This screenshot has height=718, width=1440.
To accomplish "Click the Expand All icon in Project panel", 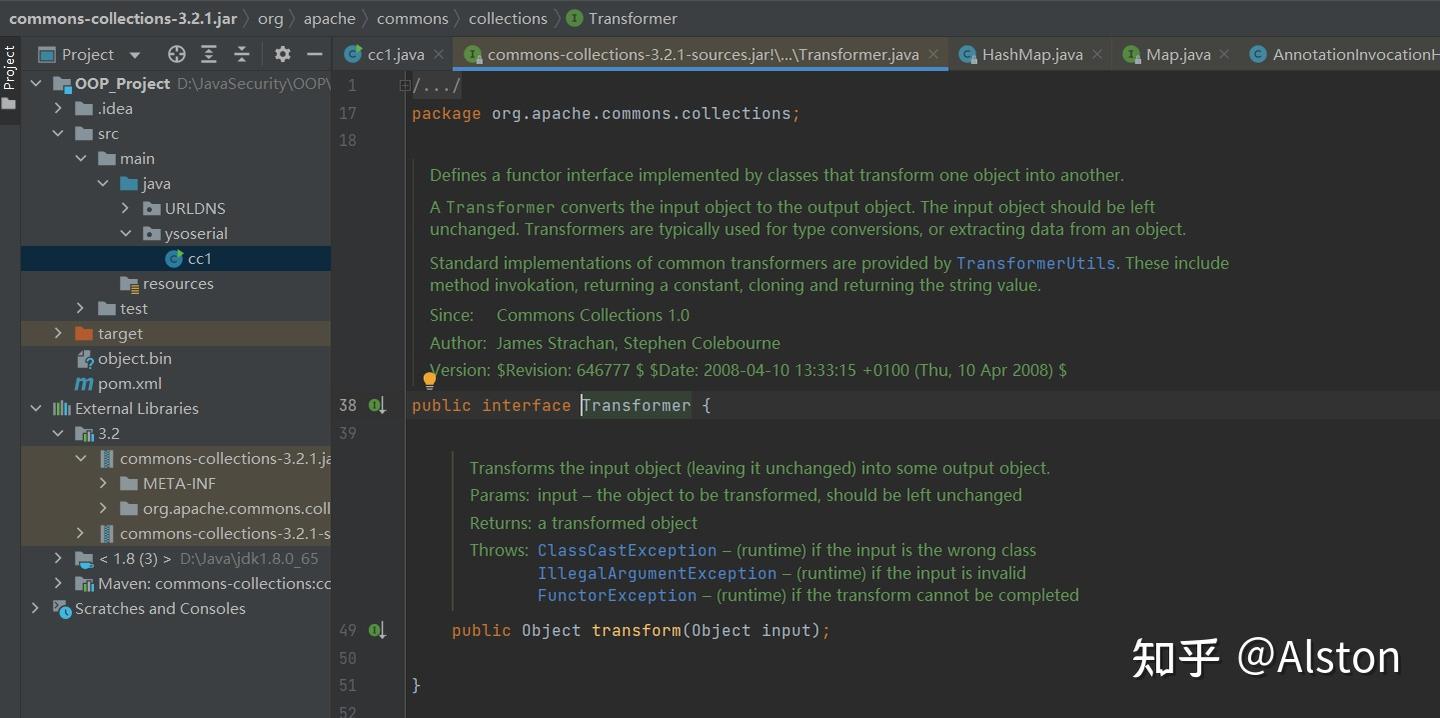I will pyautogui.click(x=209, y=54).
